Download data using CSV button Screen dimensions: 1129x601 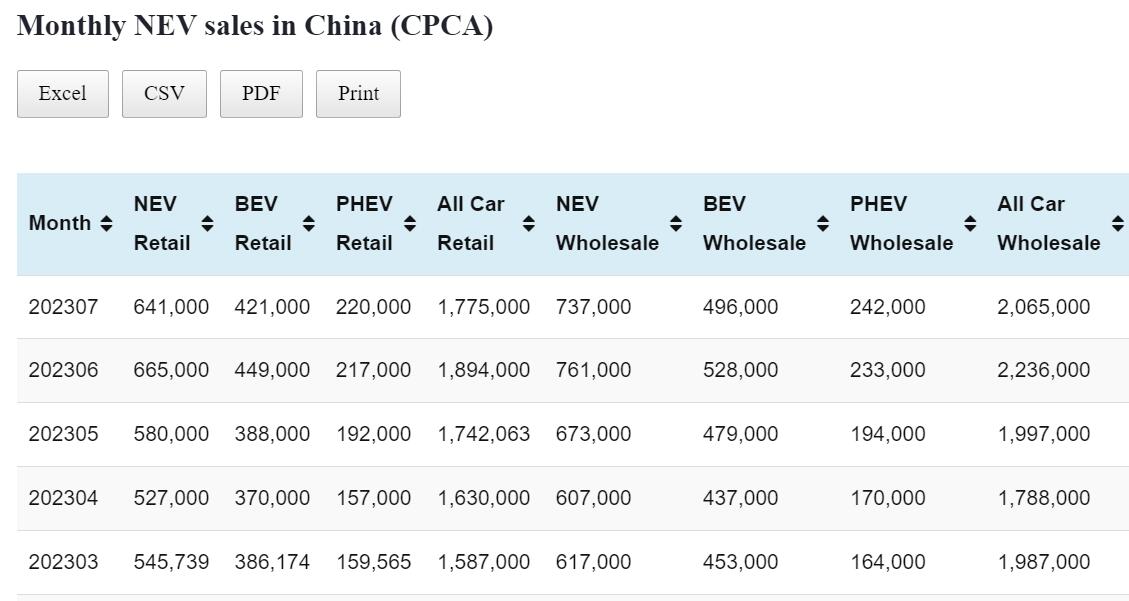[164, 94]
